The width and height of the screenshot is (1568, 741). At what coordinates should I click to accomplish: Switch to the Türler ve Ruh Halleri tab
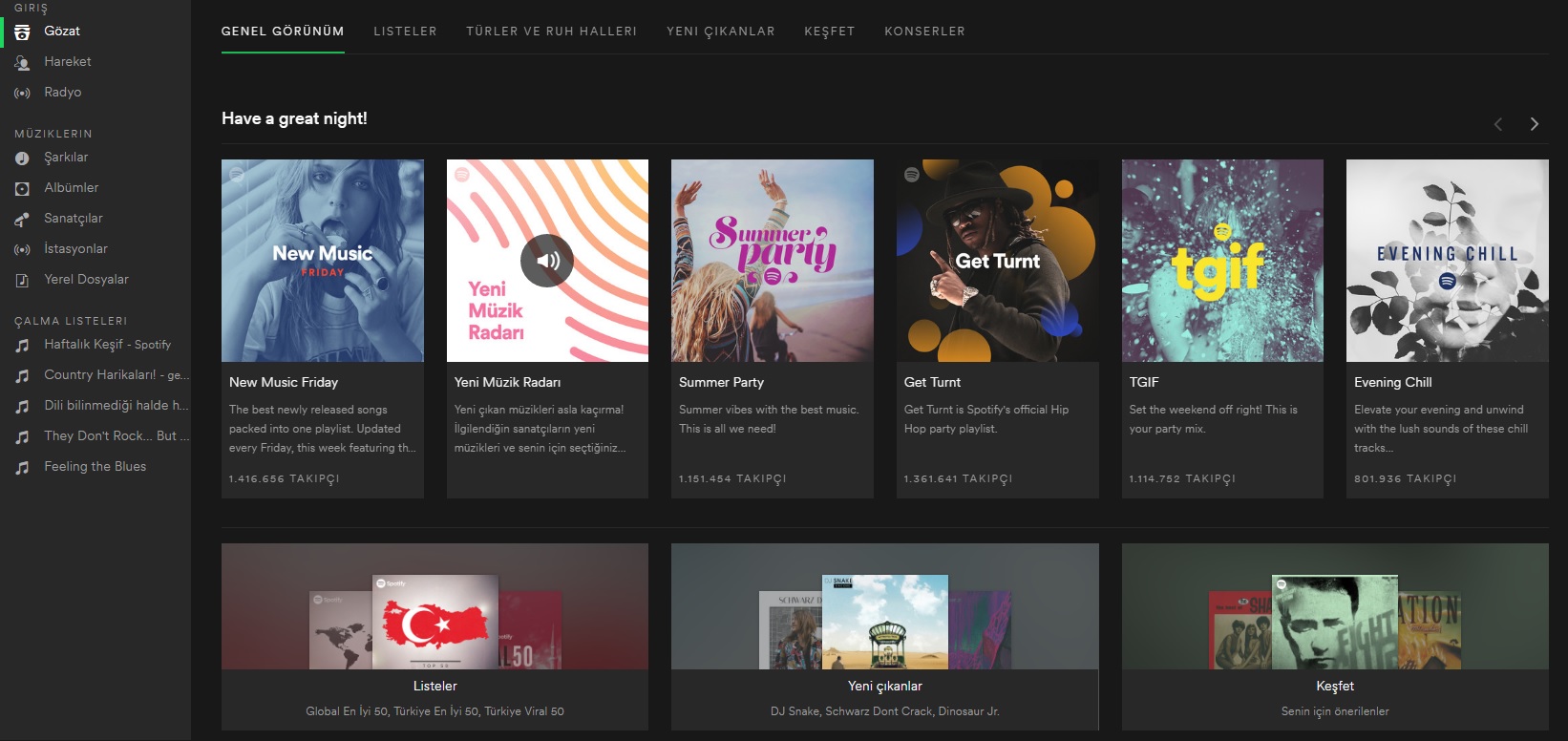pos(551,32)
